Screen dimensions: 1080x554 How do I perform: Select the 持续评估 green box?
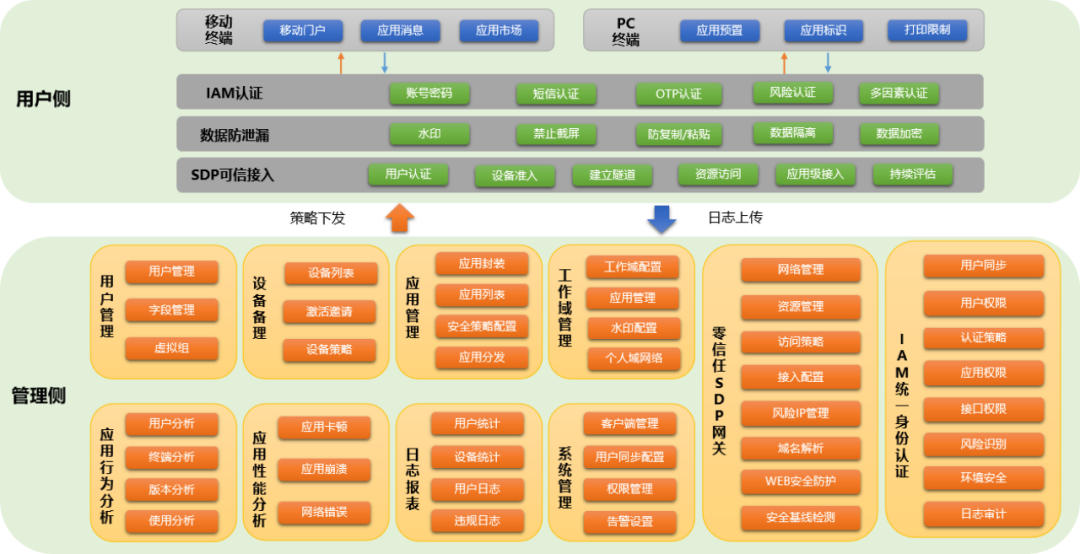[912, 174]
